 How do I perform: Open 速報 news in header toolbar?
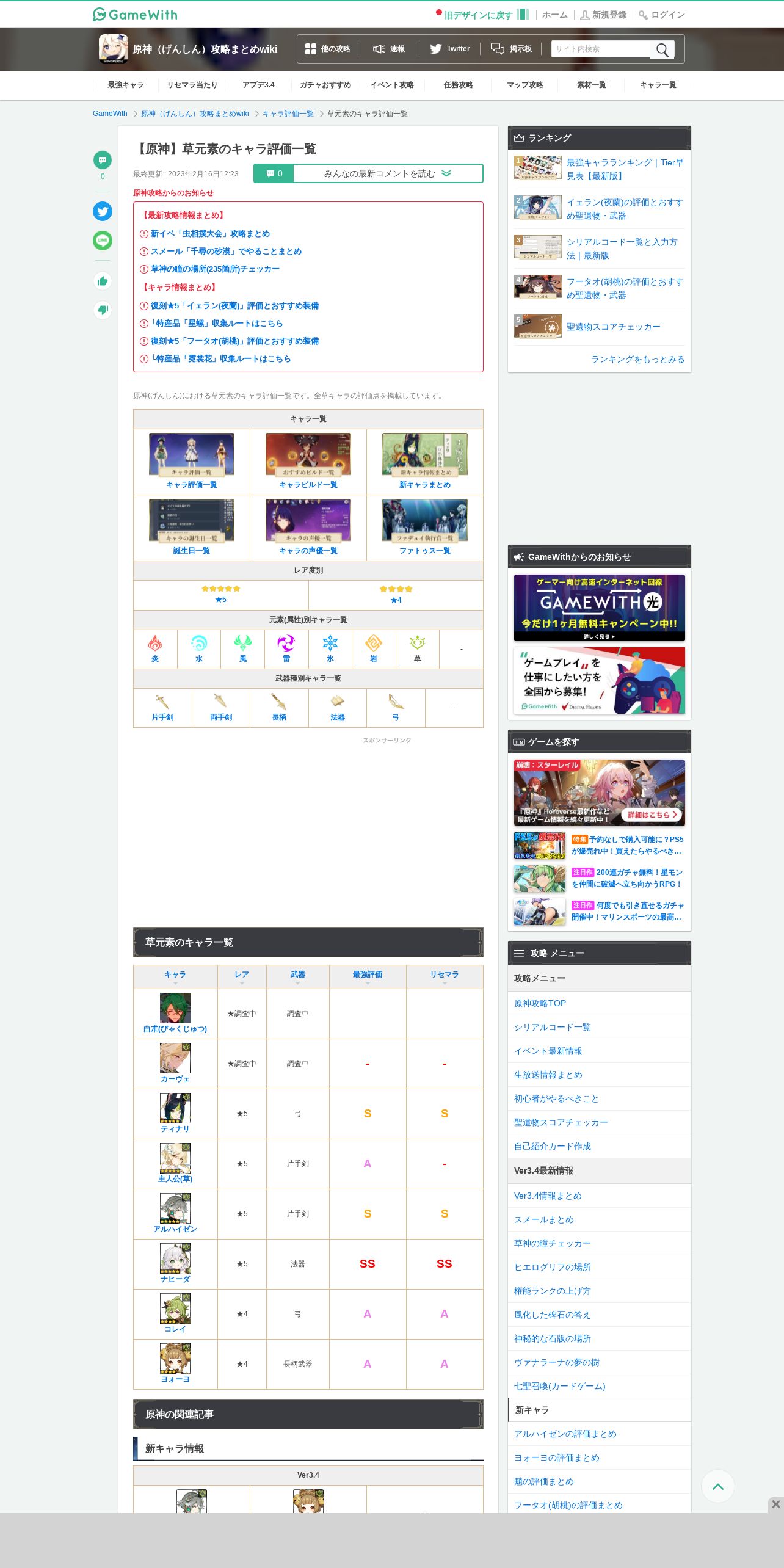point(389,49)
